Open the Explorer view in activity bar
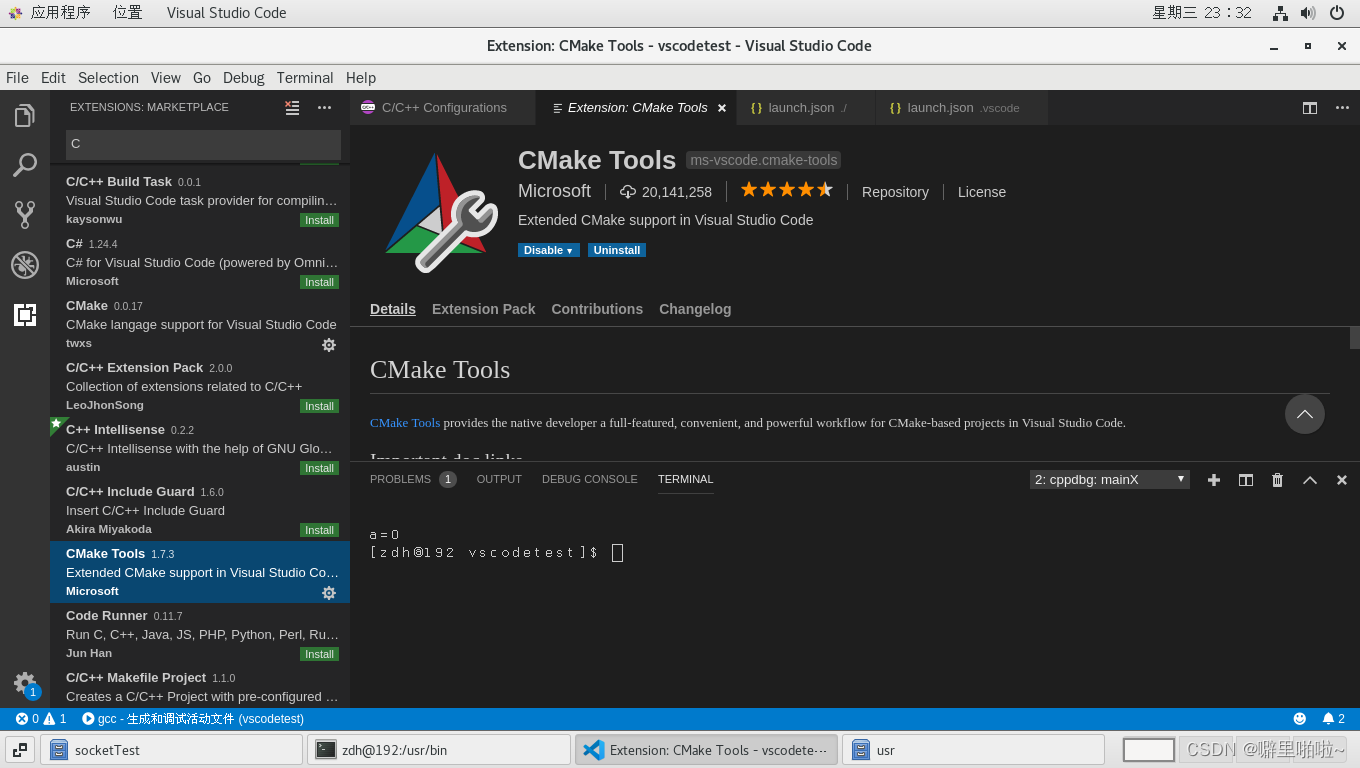Viewport: 1360px width, 768px height. coord(25,116)
